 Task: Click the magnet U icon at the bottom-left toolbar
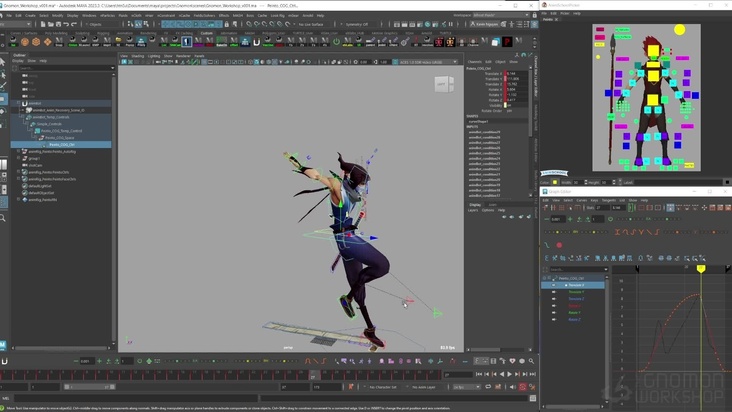pyautogui.click(x=5, y=361)
